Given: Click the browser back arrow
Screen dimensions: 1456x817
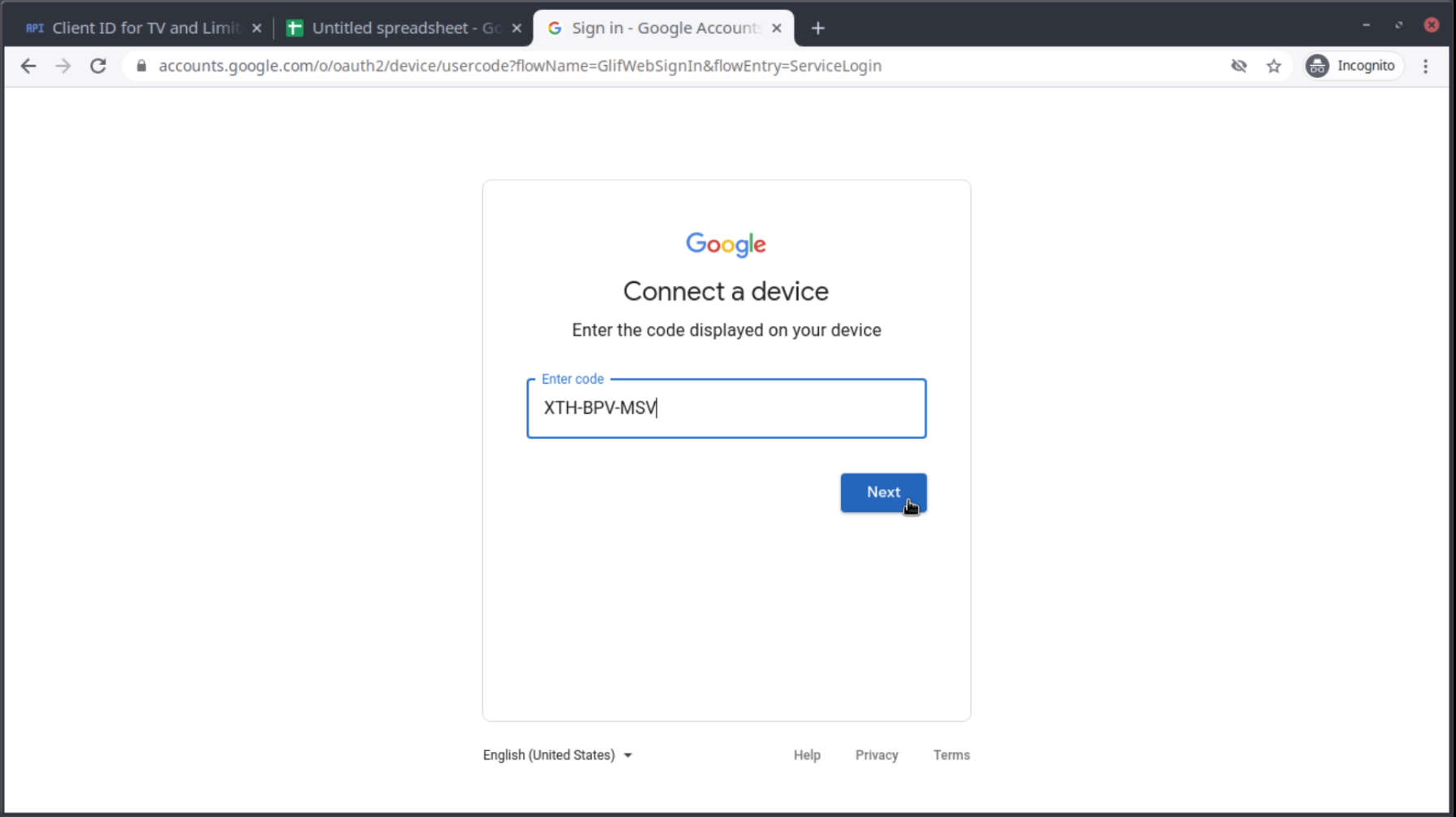Looking at the screenshot, I should tap(28, 66).
